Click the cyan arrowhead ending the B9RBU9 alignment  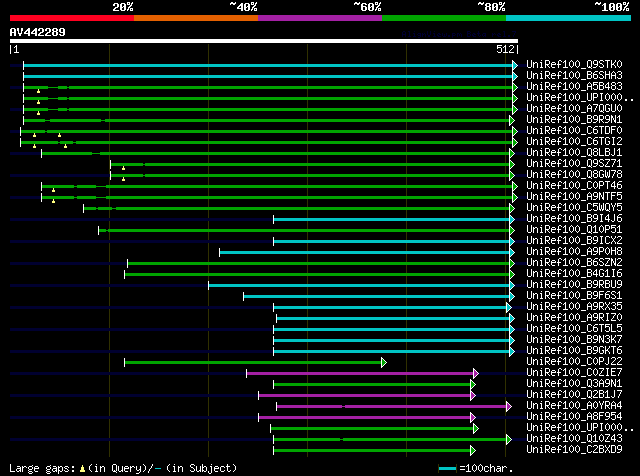click(512, 286)
